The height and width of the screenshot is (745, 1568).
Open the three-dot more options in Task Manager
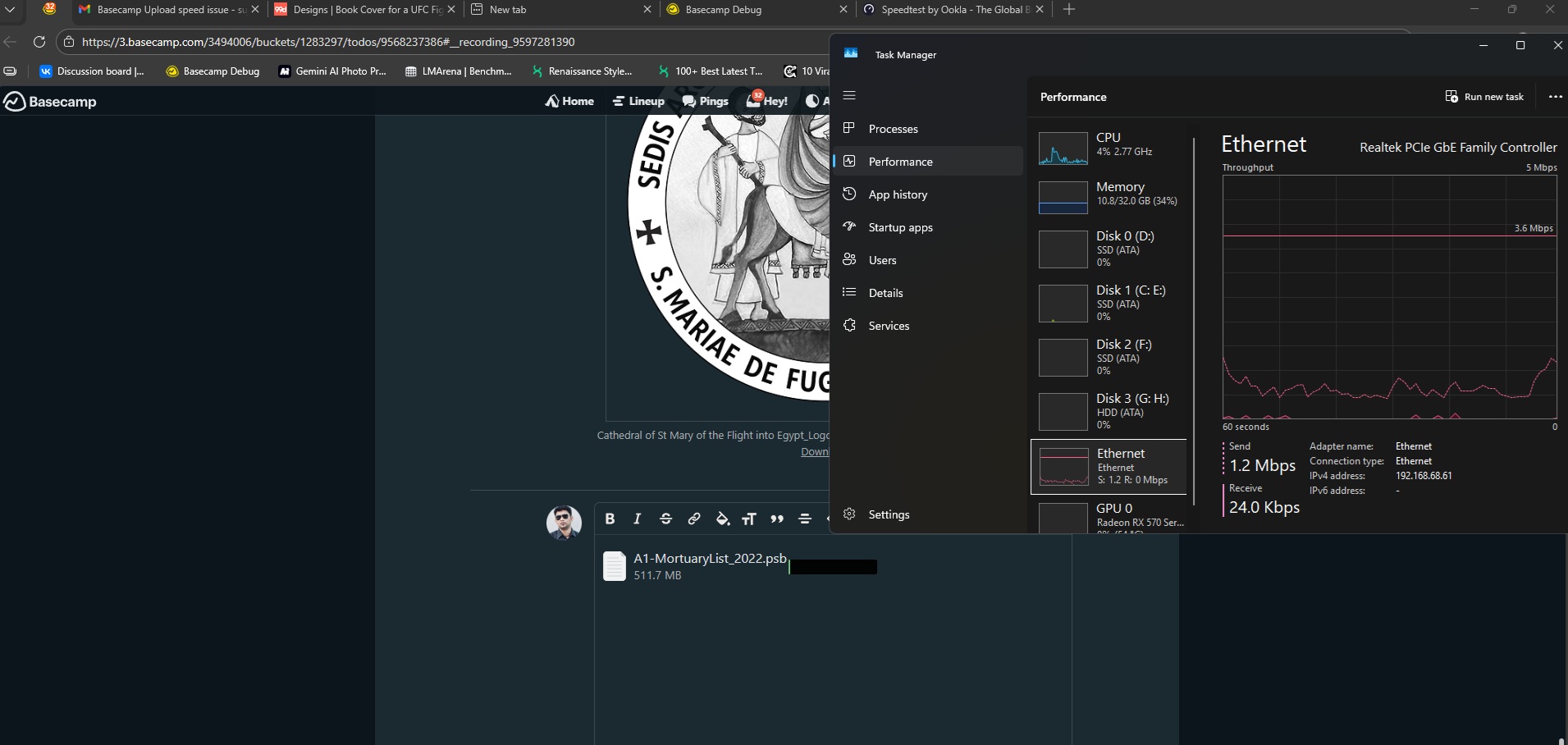pyautogui.click(x=1555, y=97)
